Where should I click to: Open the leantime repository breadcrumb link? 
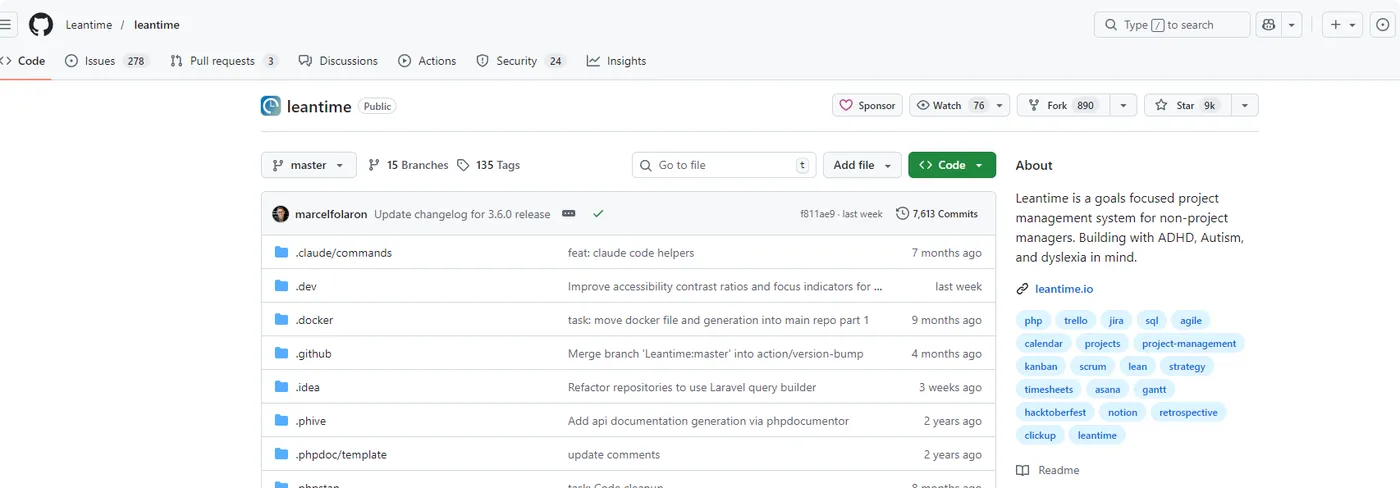(155, 24)
